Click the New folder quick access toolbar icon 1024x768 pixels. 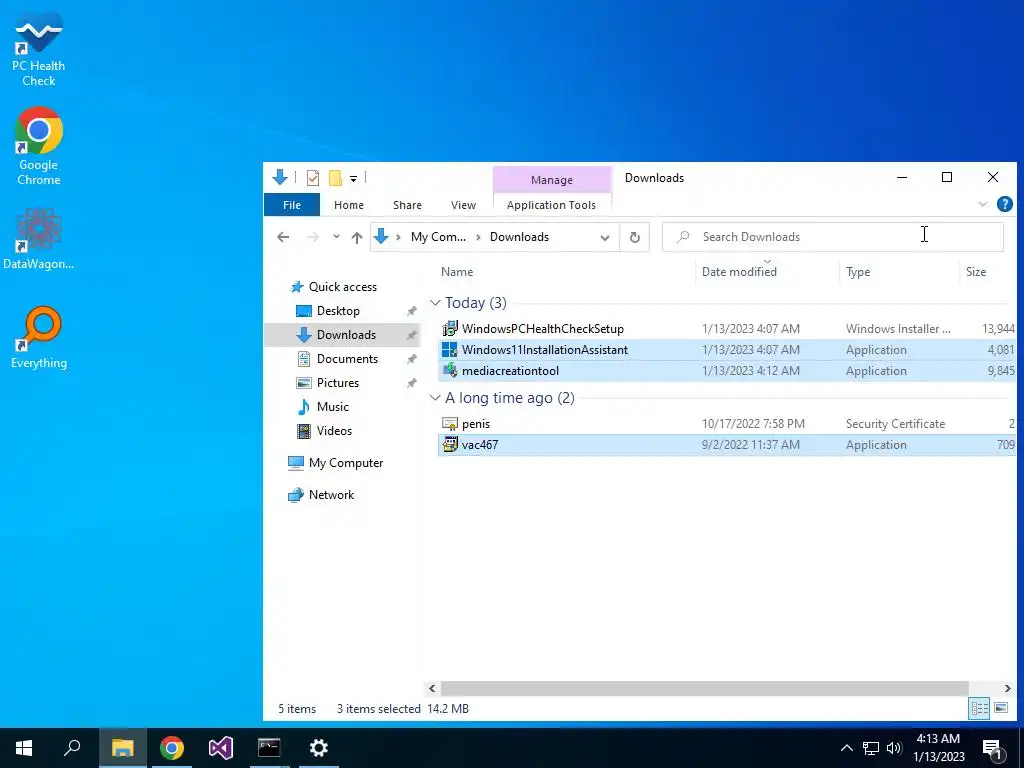(x=335, y=178)
